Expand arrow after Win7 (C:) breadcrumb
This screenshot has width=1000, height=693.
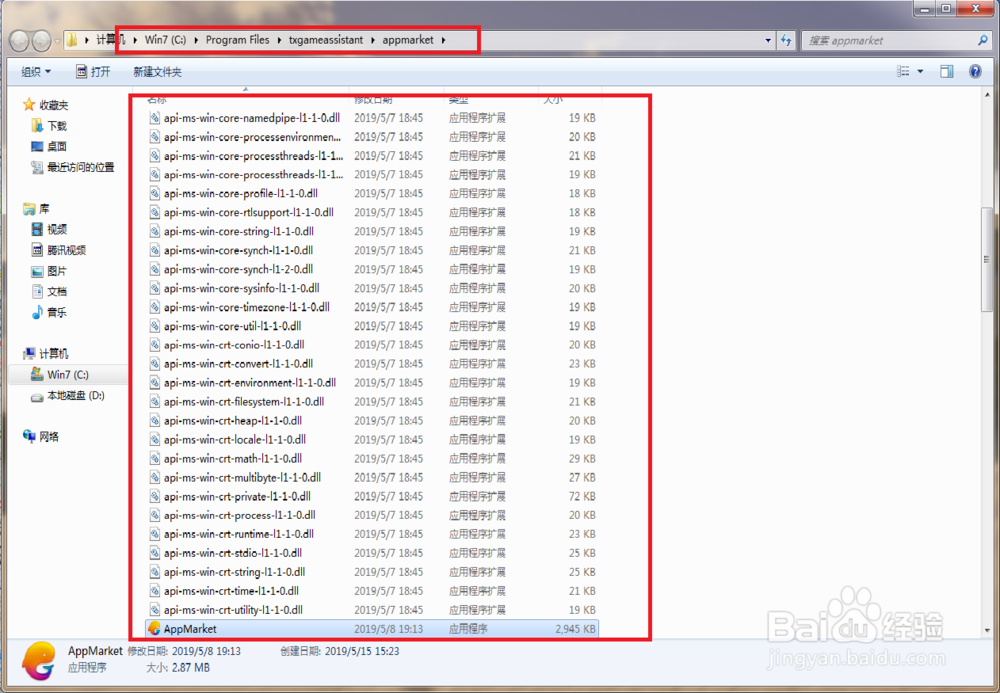point(196,40)
